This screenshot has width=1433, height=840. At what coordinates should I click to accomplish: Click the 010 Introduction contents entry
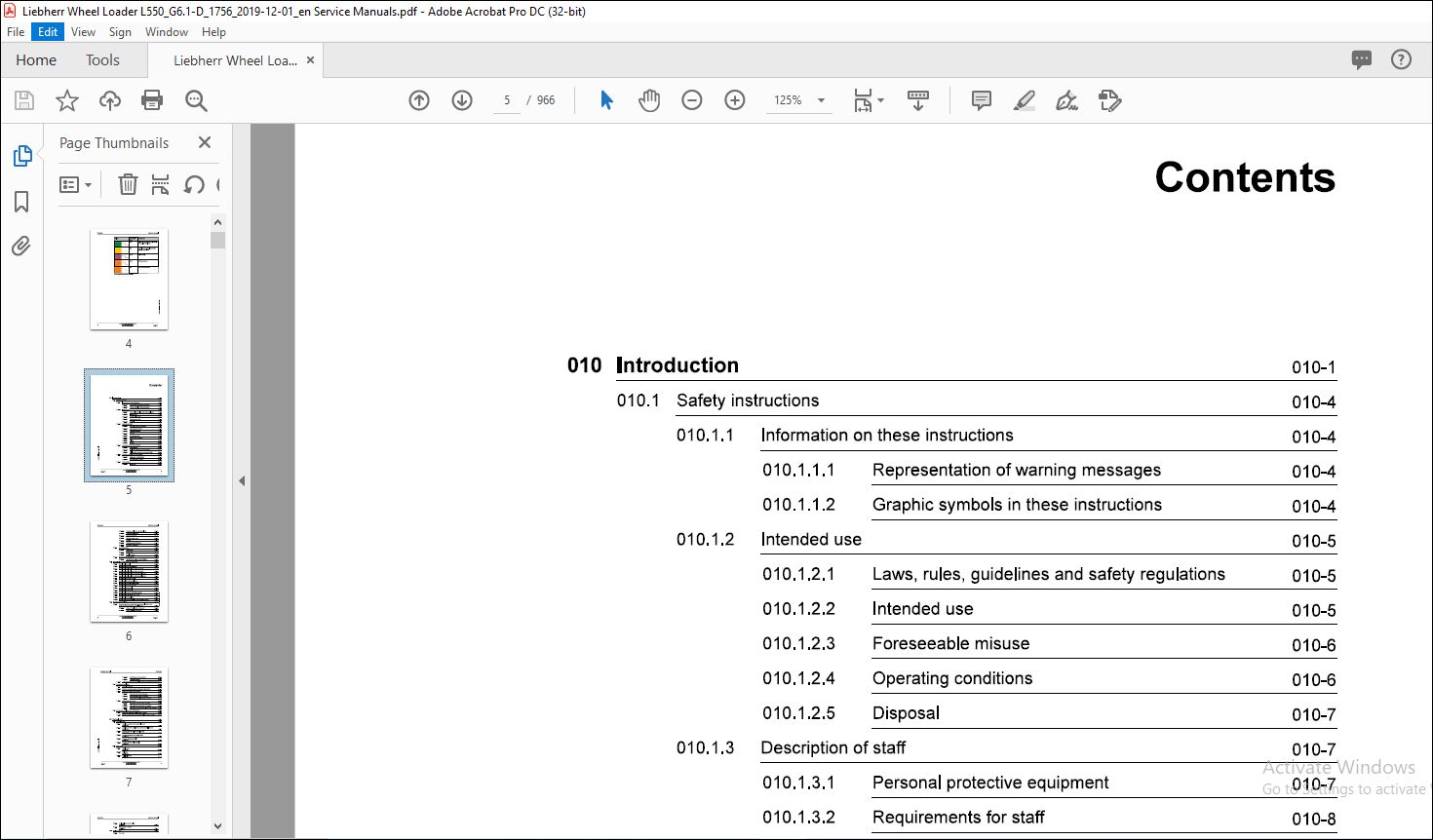point(951,365)
